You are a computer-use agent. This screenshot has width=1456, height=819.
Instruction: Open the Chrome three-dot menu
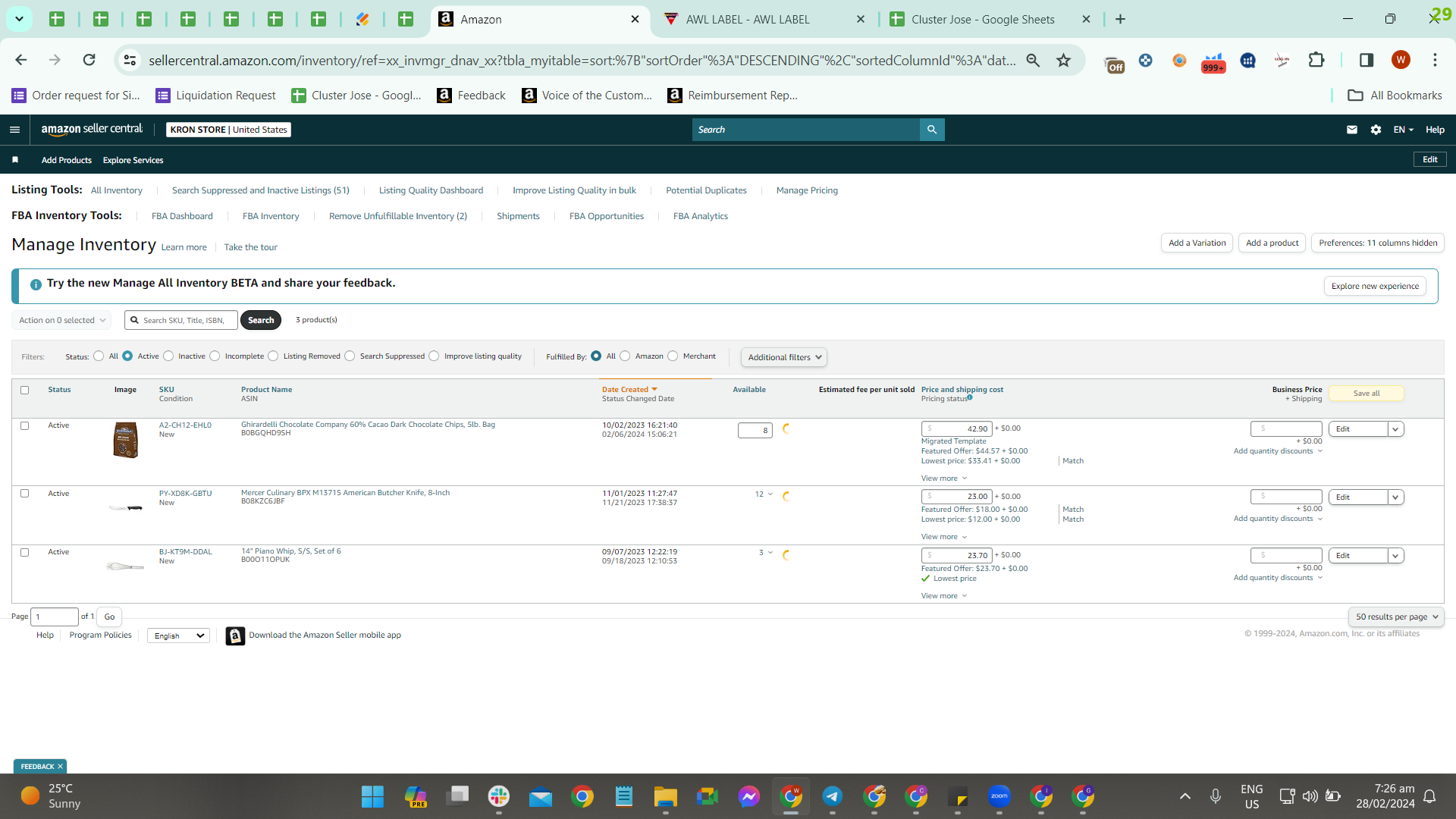point(1435,60)
